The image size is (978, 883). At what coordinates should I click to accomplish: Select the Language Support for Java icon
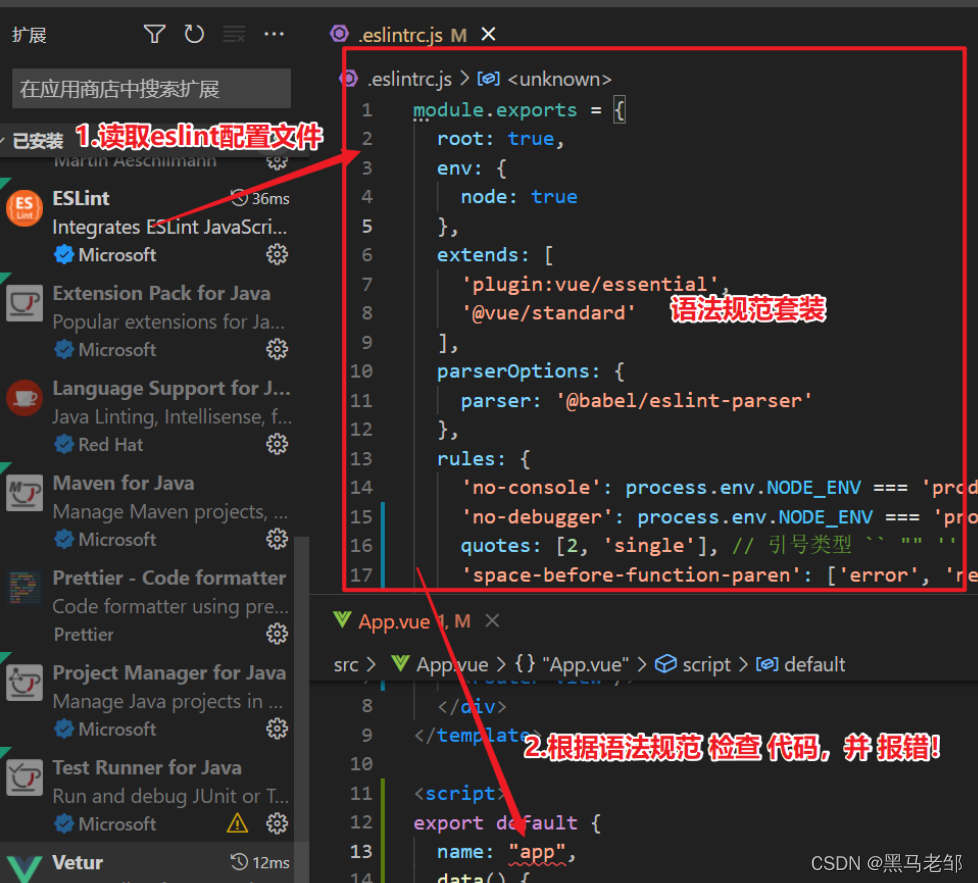click(24, 398)
